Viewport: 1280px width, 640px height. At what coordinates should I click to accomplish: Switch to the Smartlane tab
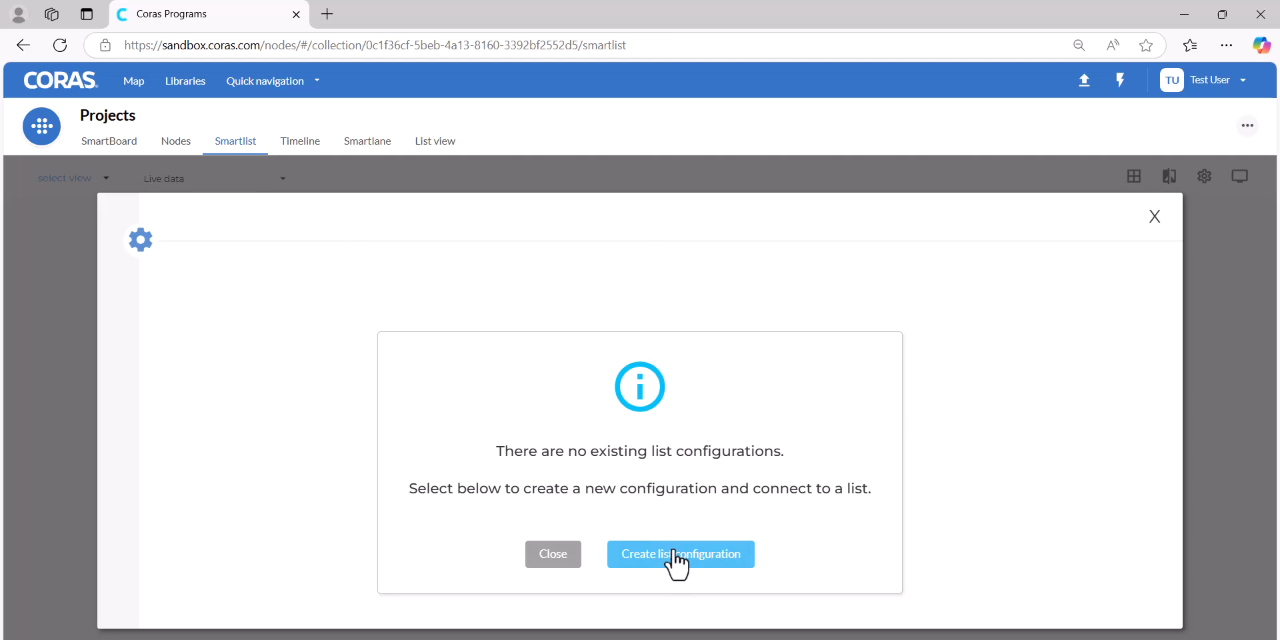pyautogui.click(x=367, y=141)
